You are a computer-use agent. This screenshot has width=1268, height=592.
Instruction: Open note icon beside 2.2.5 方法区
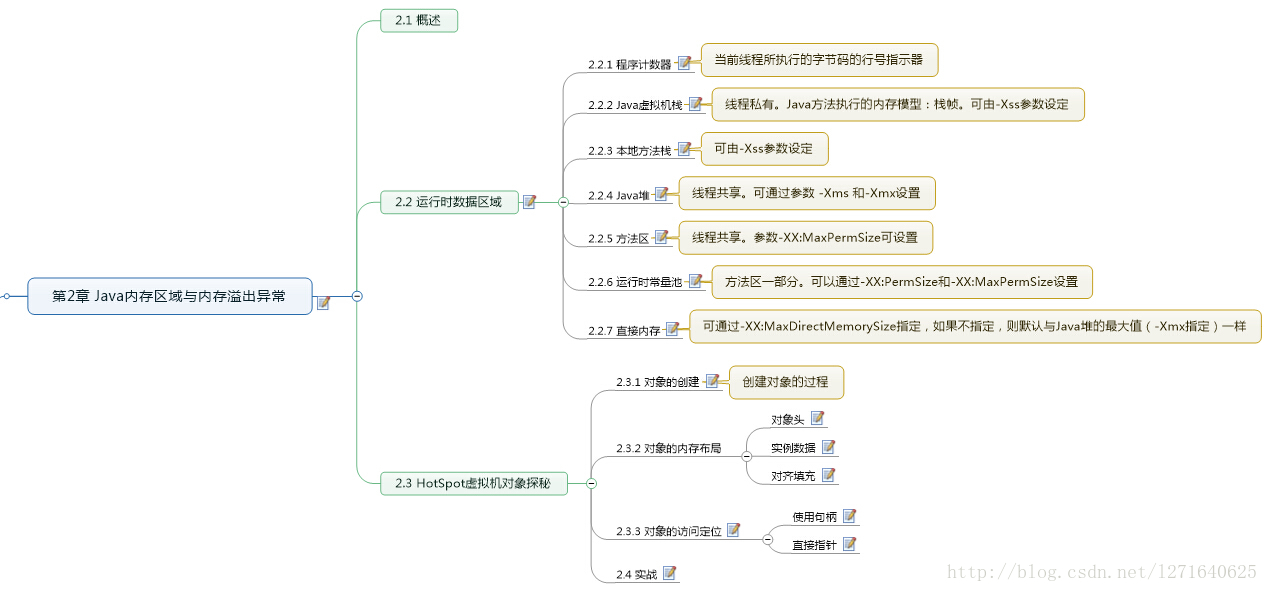pyautogui.click(x=661, y=237)
